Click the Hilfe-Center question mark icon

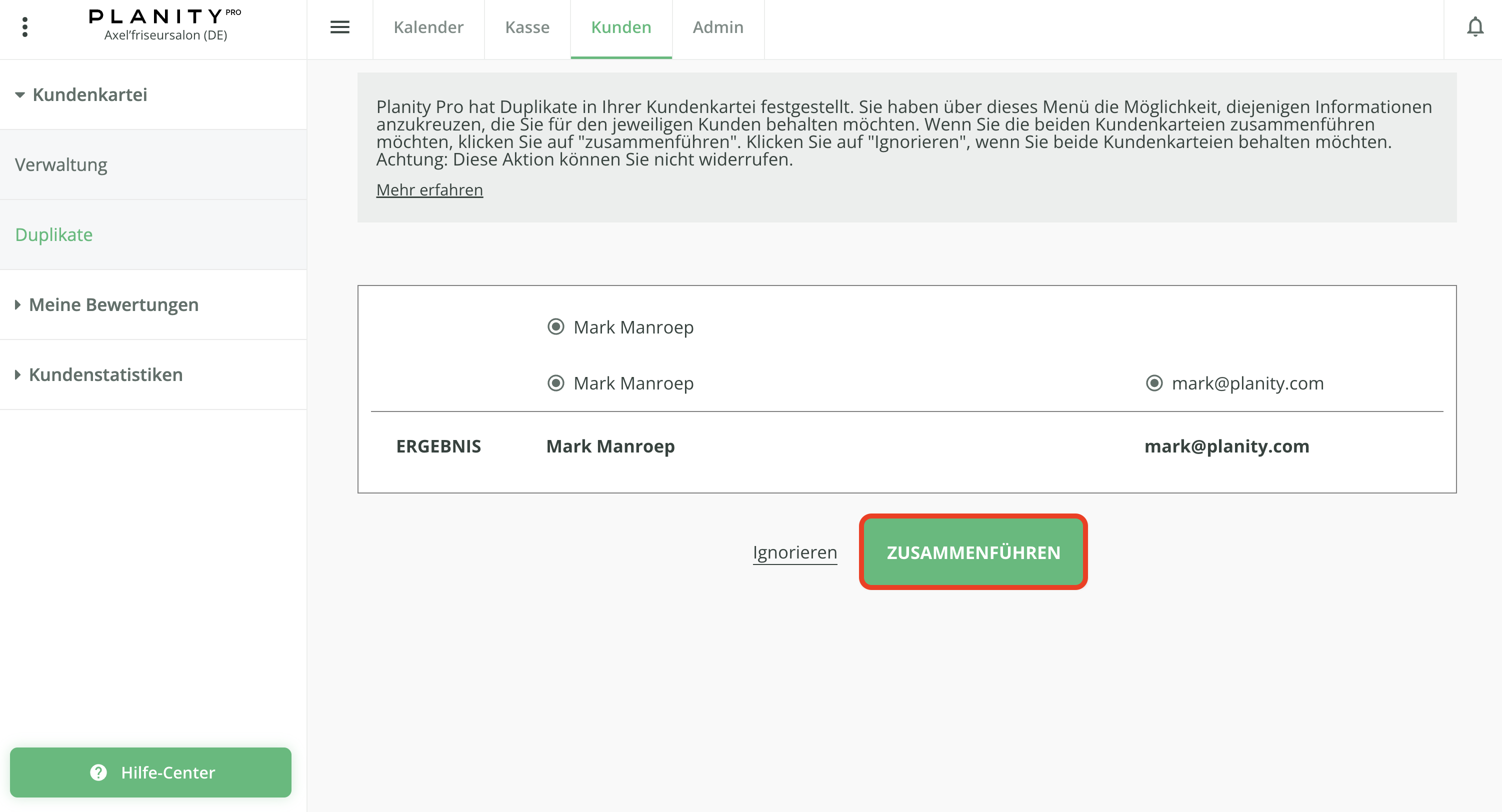point(98,772)
